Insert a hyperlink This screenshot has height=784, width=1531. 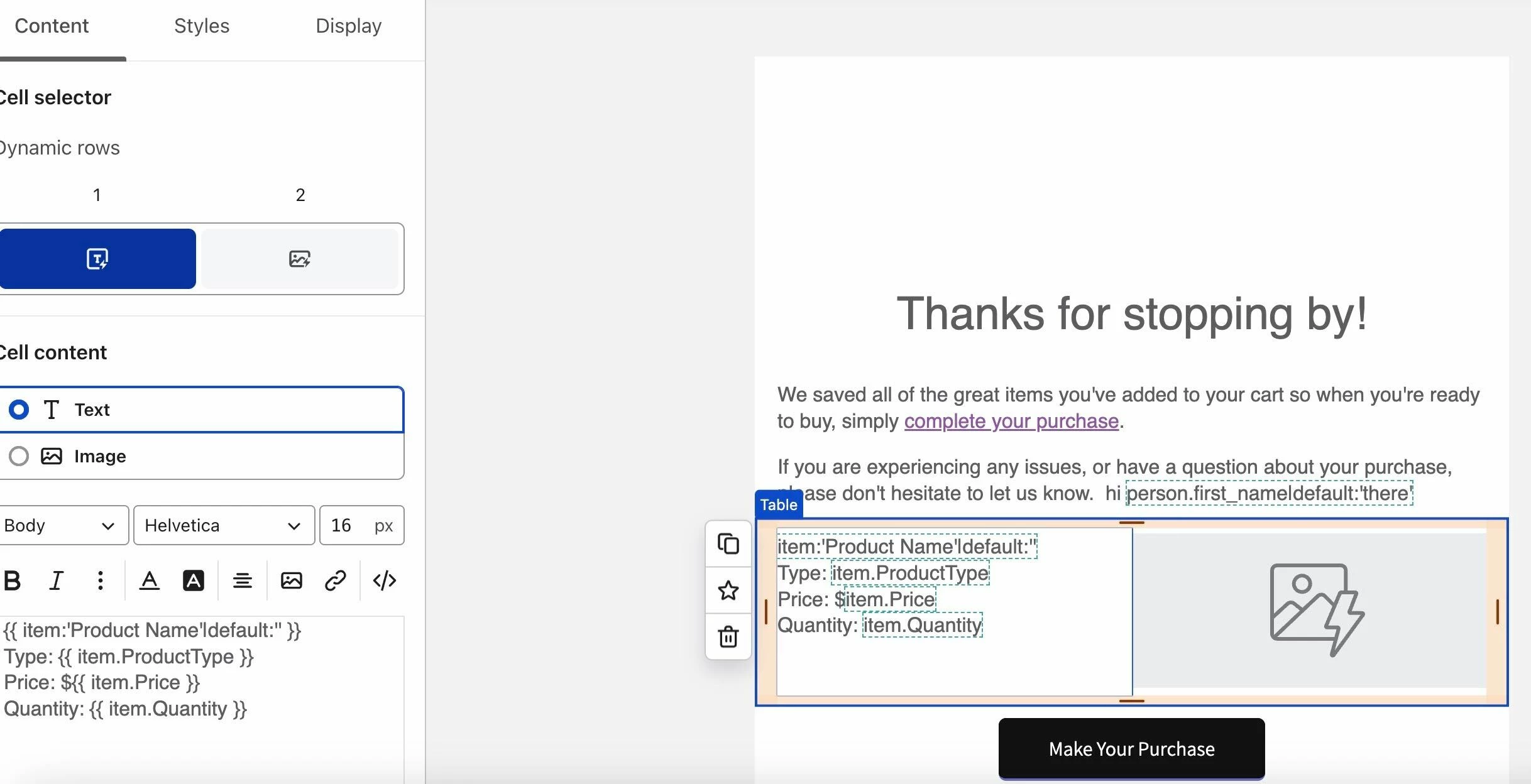pos(336,580)
